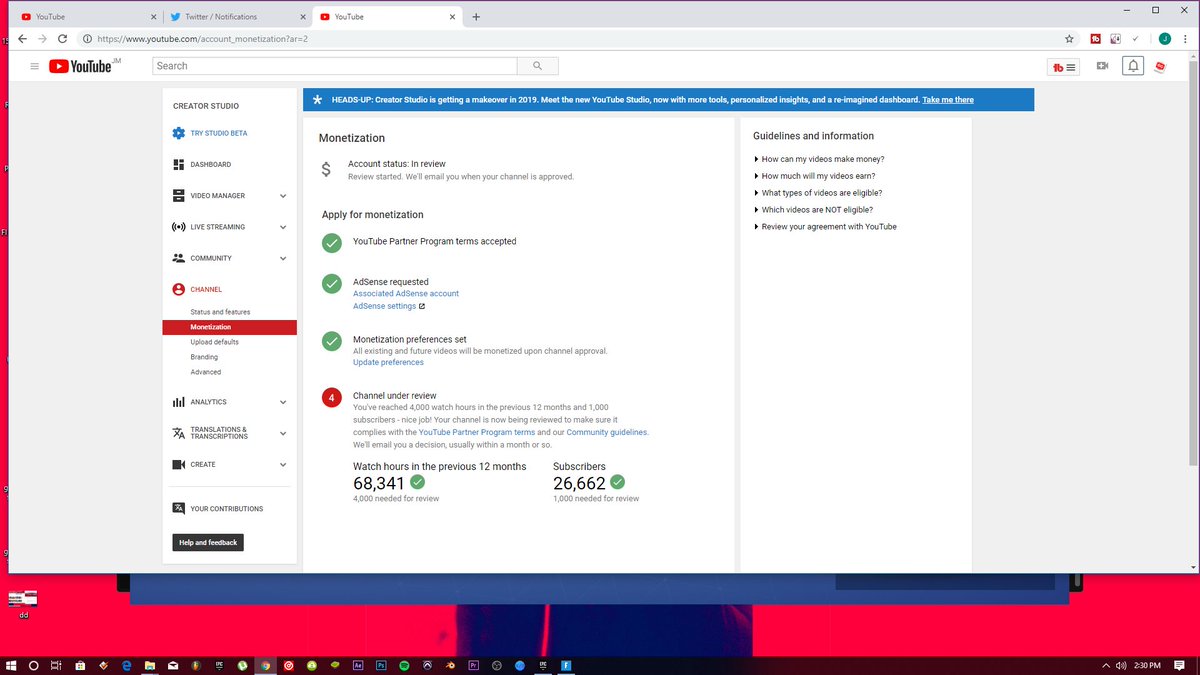Open the channel avatar account menu
The width and height of the screenshot is (1200, 675).
pos(1160,67)
